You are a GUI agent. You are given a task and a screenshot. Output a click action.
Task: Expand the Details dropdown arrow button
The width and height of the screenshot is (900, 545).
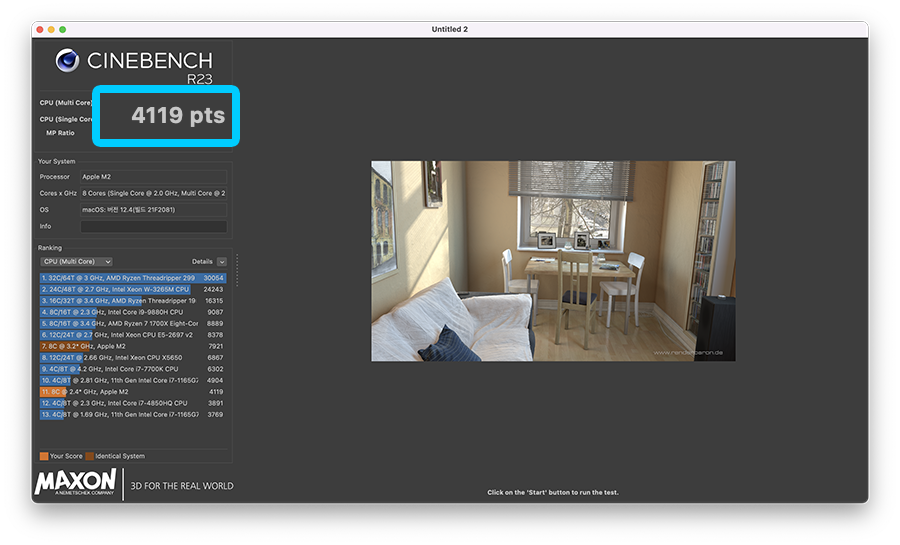pos(222,262)
